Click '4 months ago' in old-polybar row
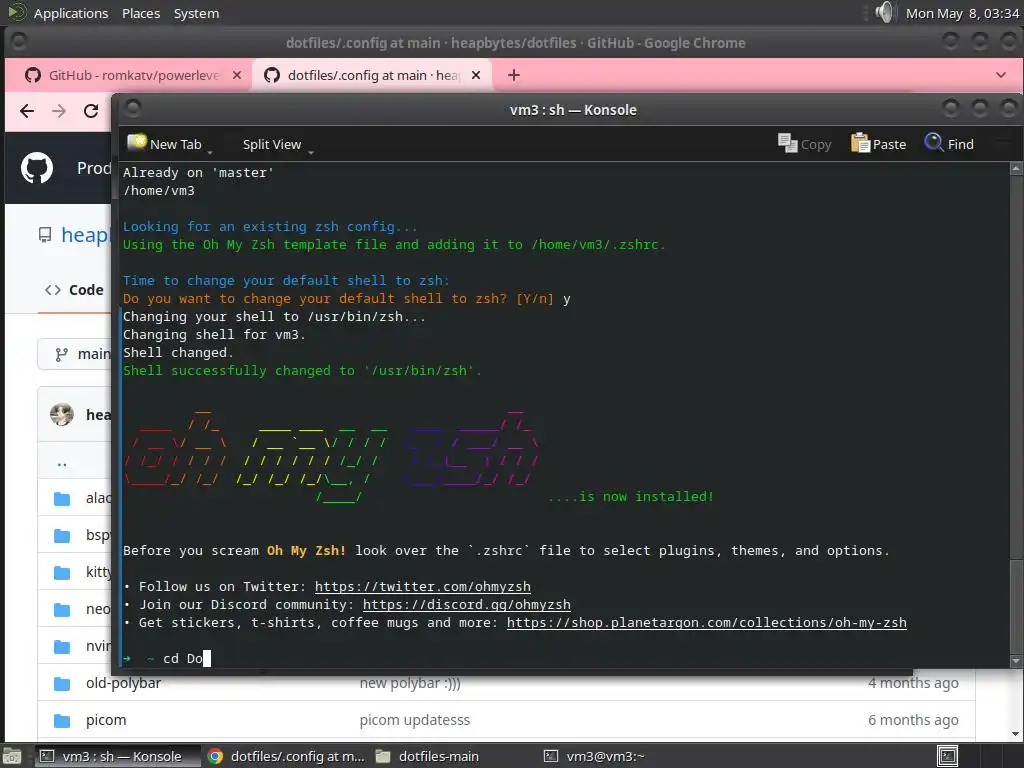Viewport: 1024px width, 768px height. (x=913, y=683)
